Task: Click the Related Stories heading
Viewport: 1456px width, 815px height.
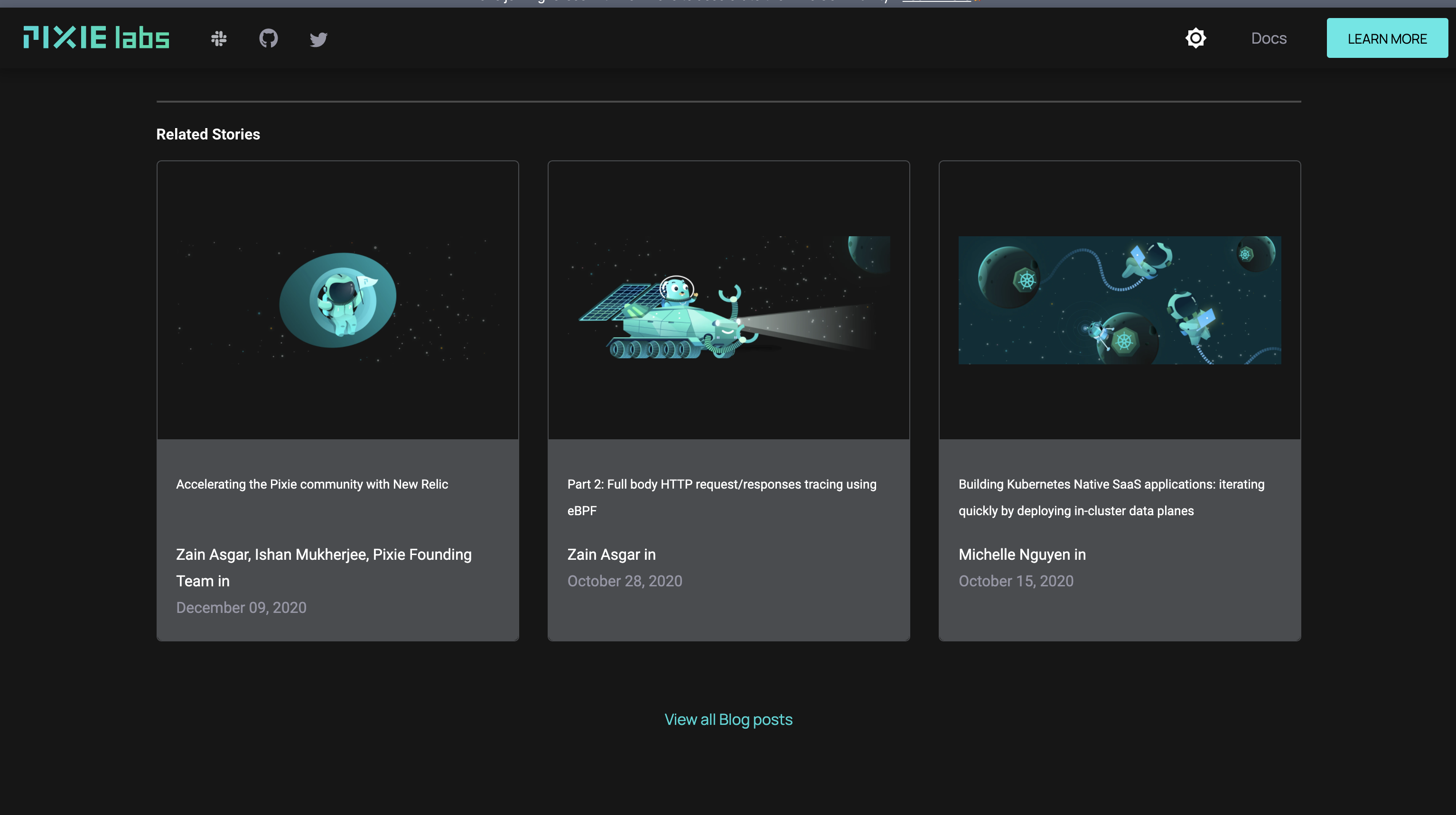Action: click(x=208, y=134)
